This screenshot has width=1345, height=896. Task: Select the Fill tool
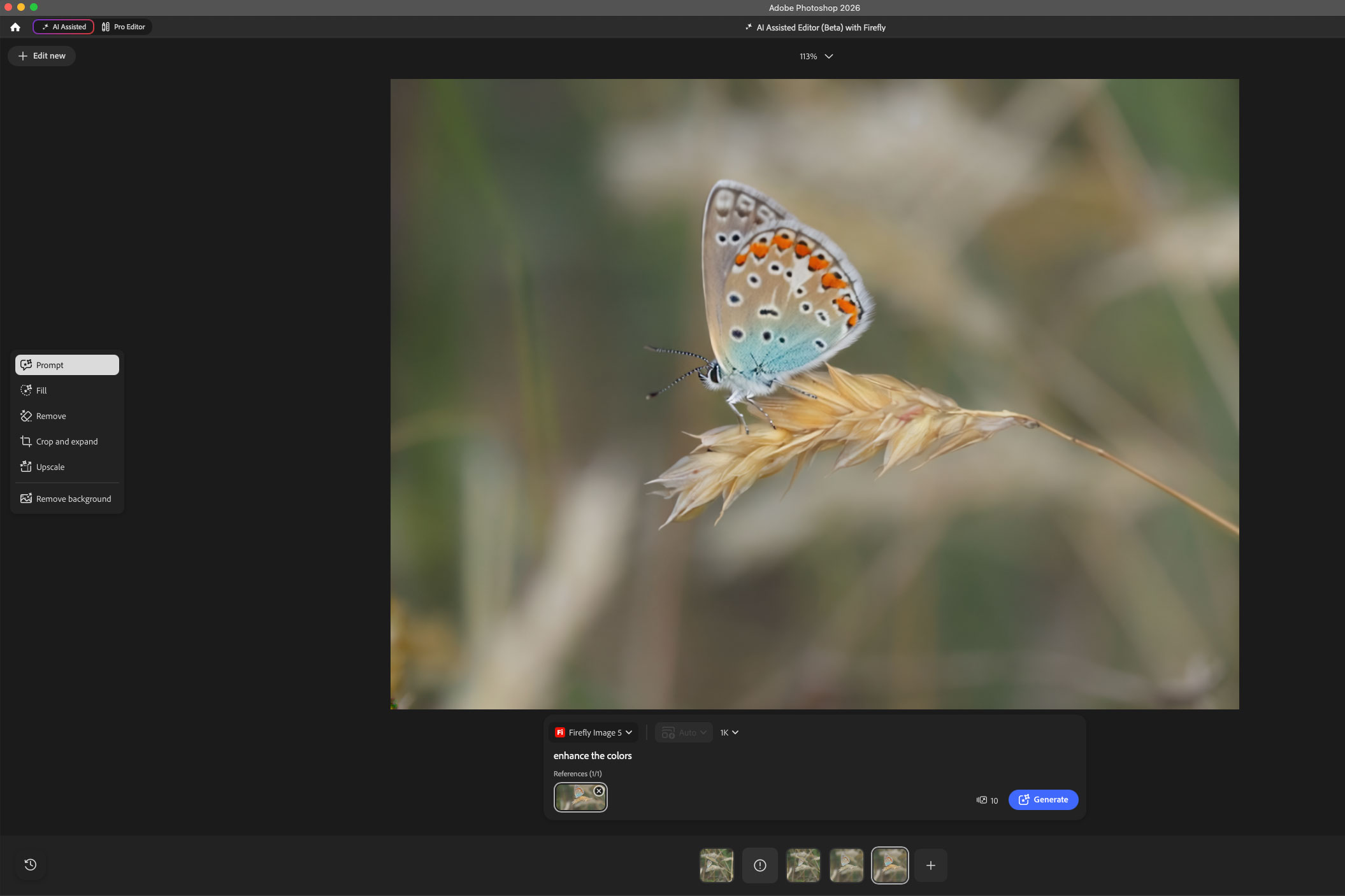67,390
